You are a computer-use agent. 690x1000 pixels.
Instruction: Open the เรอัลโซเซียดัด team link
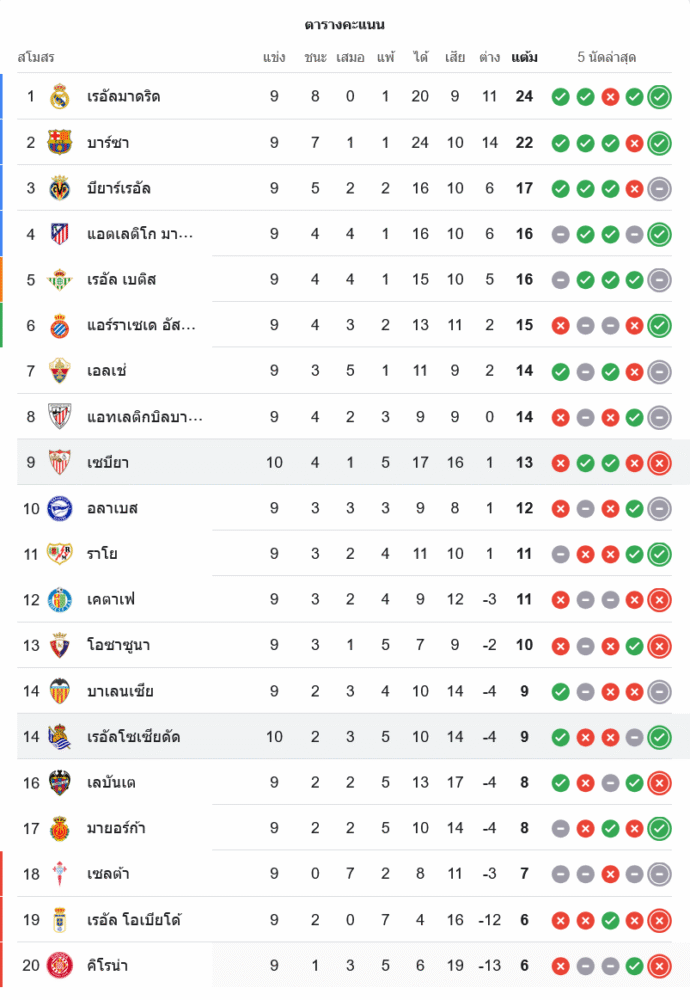[x=134, y=737]
